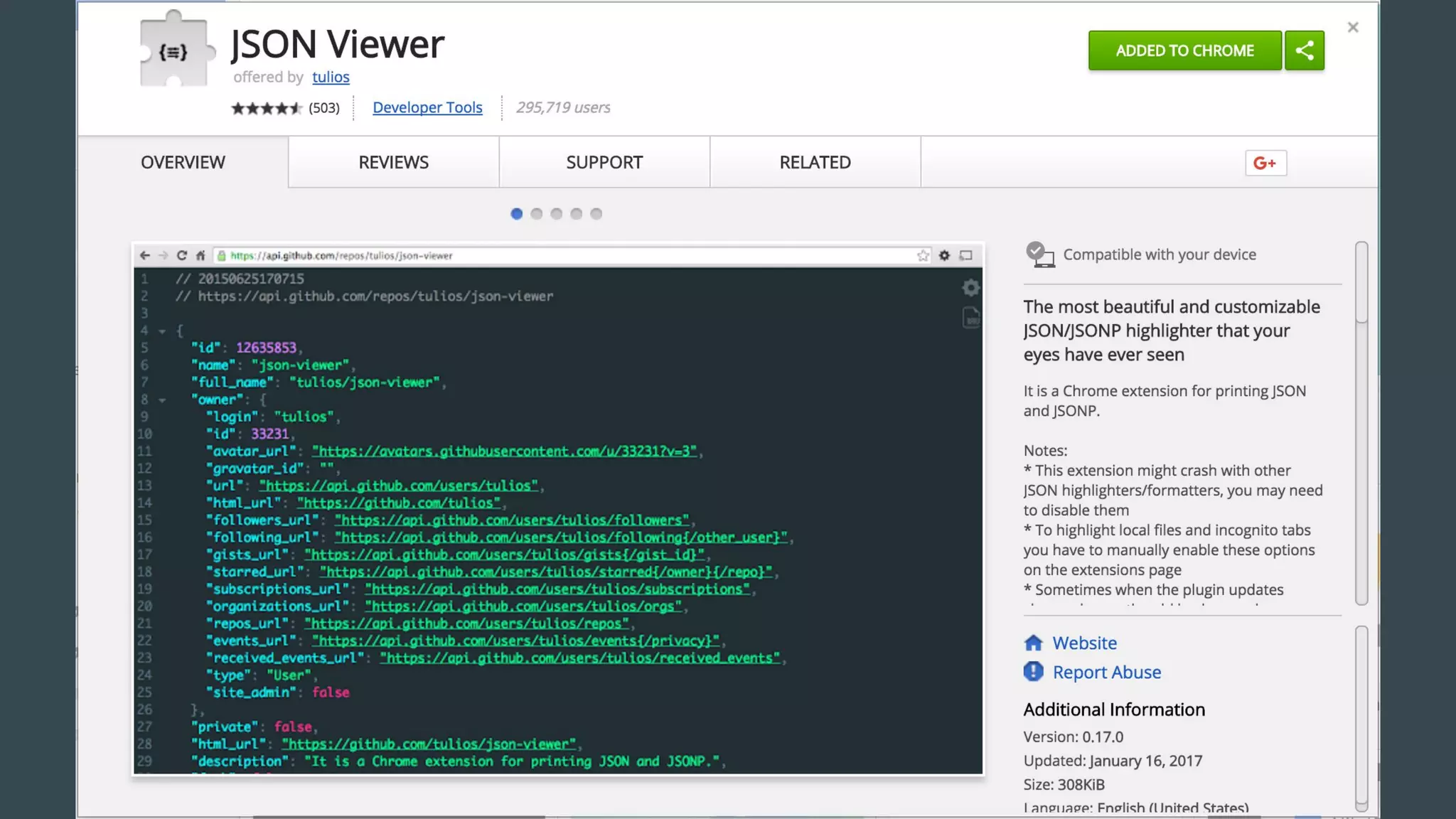Collapse the owner object arrow on line 8
This screenshot has height=819, width=1456.
tap(163, 400)
